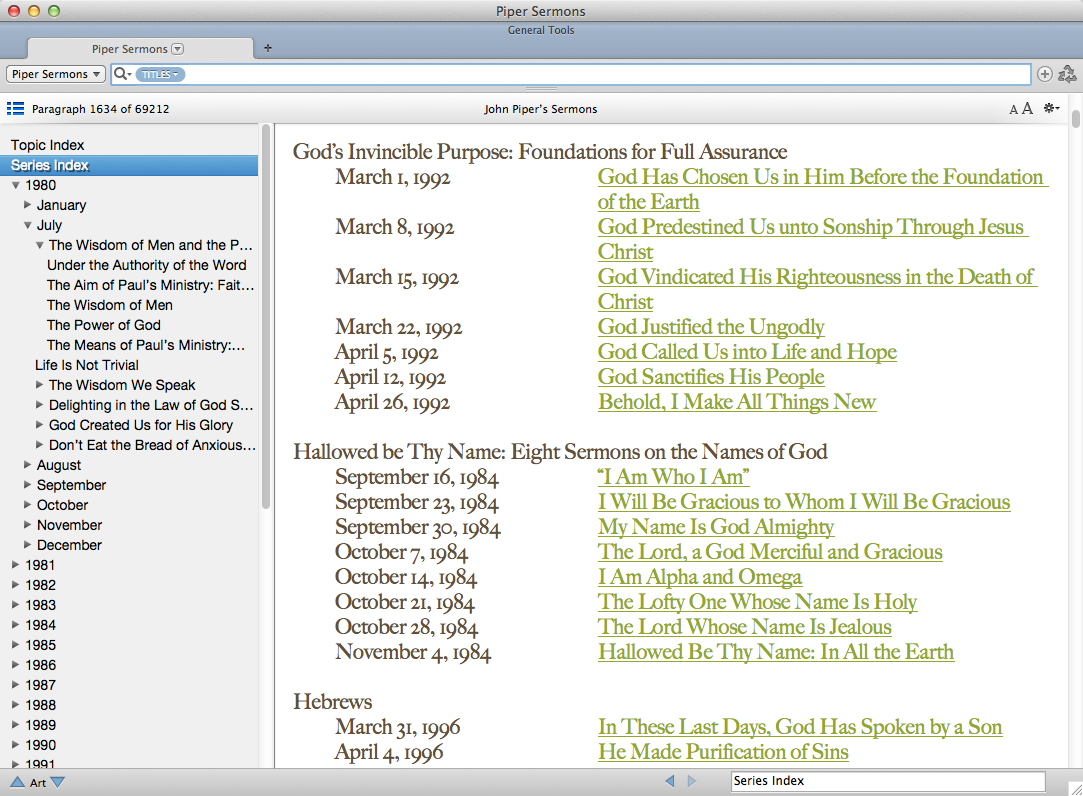Open He Made Purification of Sins link

[723, 752]
